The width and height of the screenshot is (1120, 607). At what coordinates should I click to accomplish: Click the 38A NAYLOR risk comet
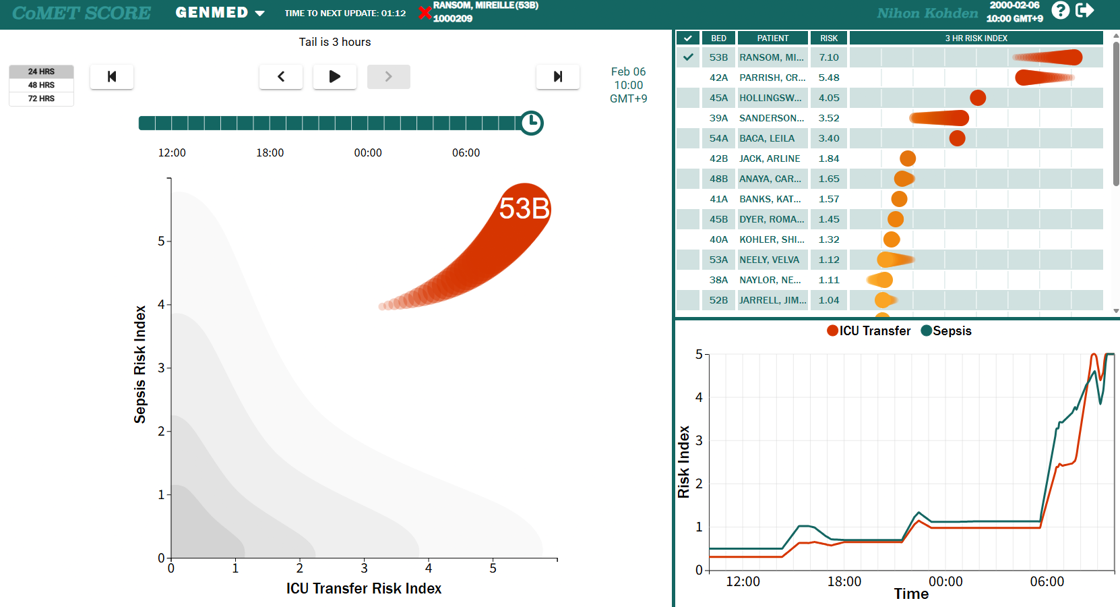[x=880, y=280]
